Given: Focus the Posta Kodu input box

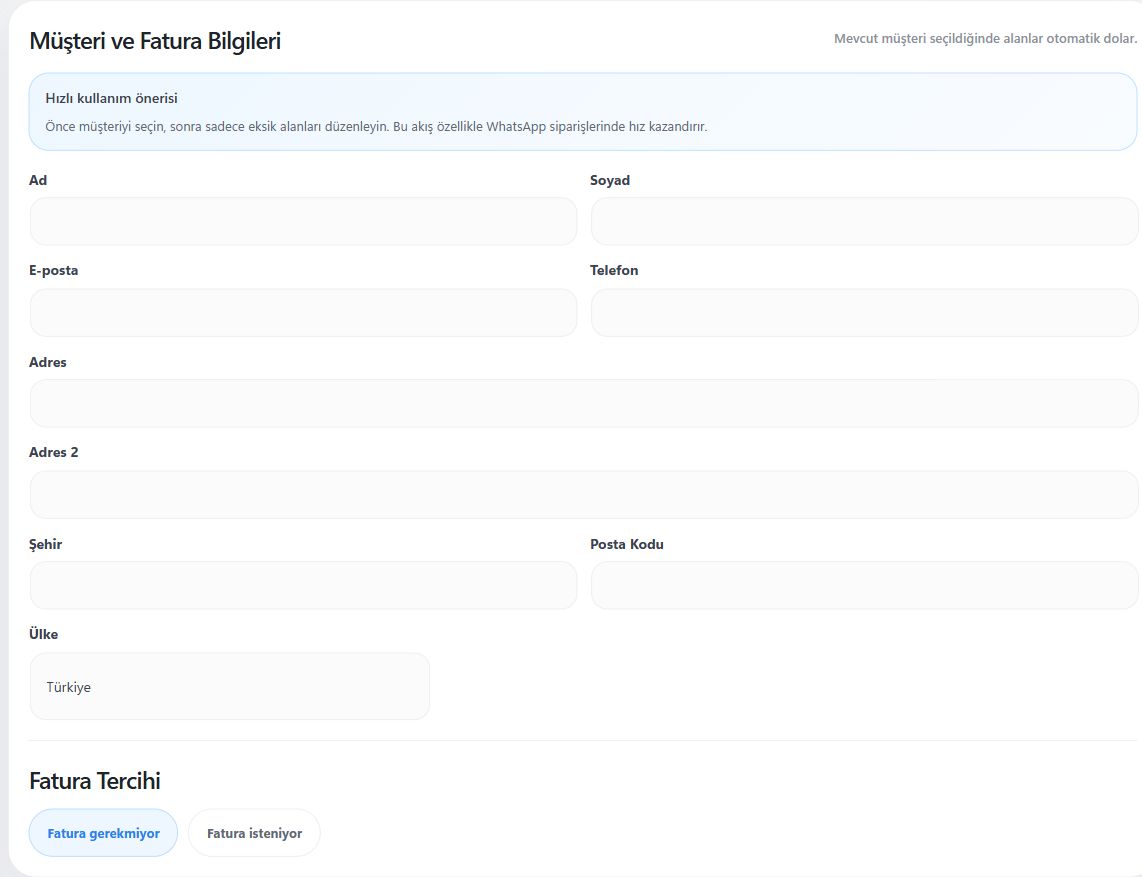Looking at the screenshot, I should [x=864, y=586].
